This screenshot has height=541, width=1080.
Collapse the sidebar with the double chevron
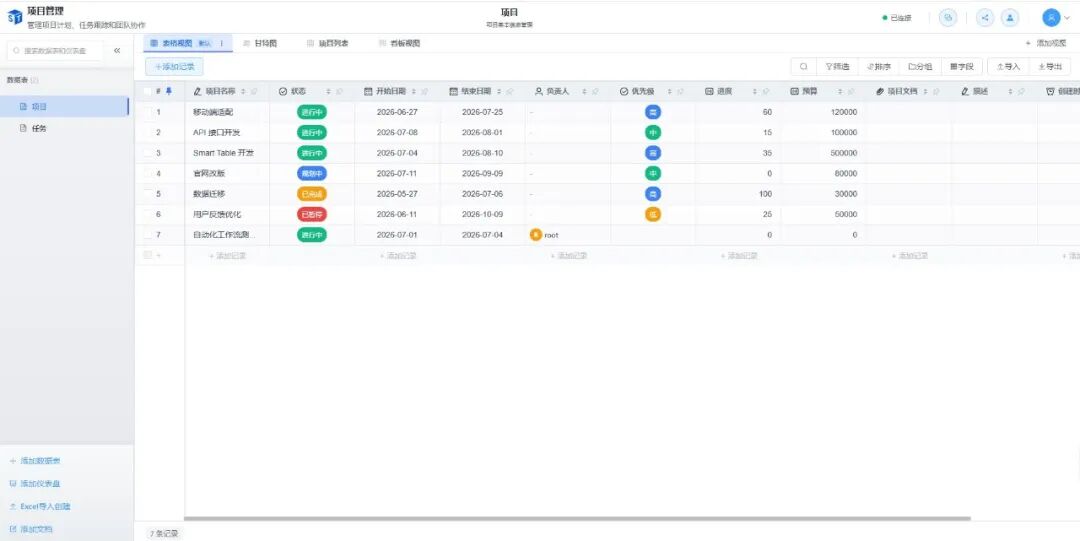pos(117,50)
